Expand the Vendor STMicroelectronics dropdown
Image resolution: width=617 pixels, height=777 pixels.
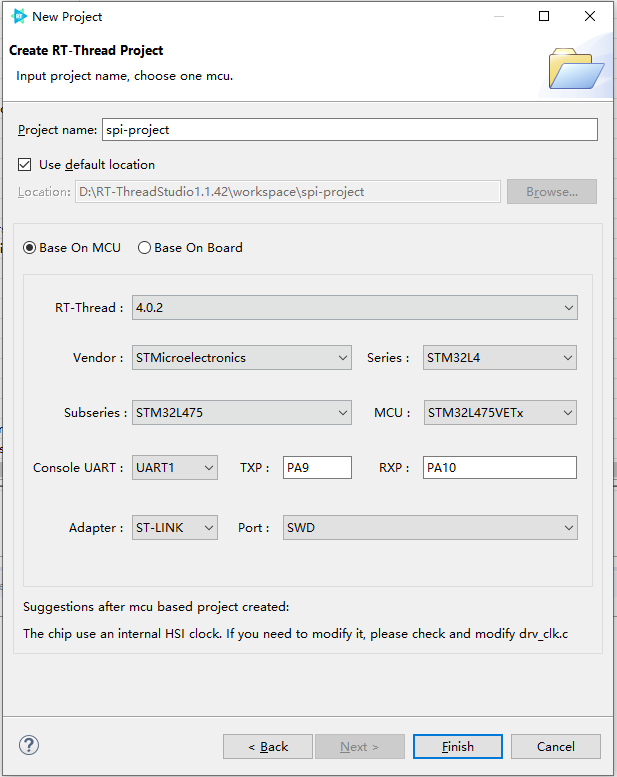click(242, 358)
